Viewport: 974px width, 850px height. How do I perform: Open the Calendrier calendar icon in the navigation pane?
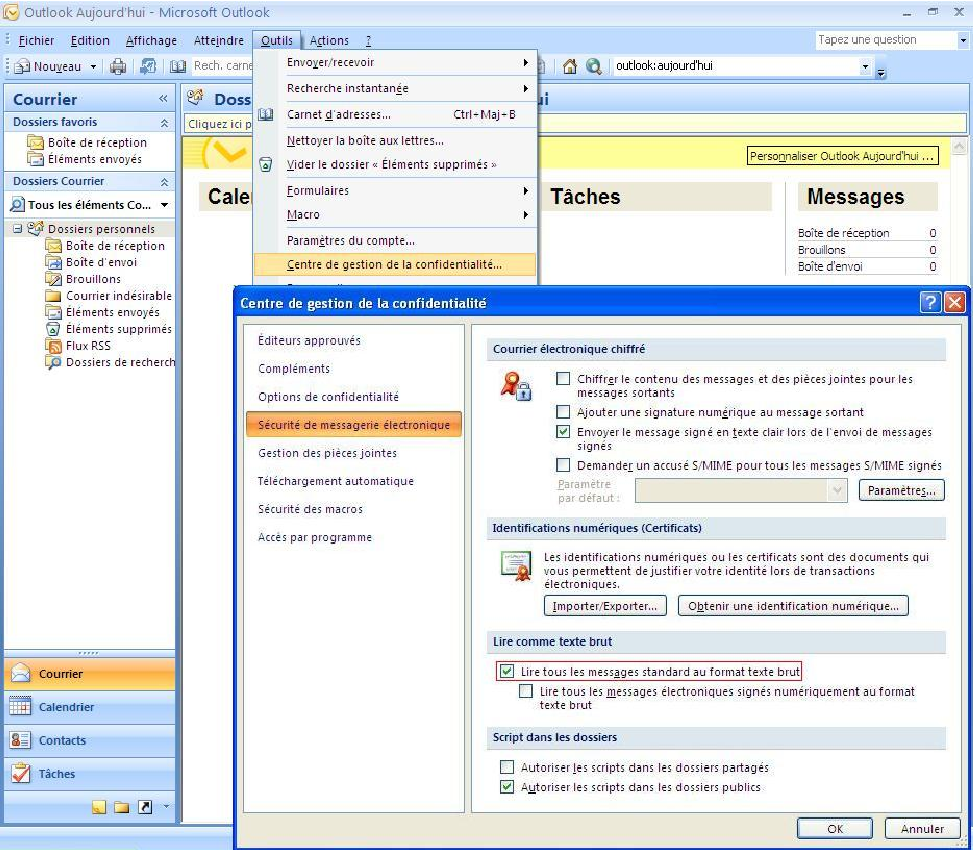click(20, 706)
